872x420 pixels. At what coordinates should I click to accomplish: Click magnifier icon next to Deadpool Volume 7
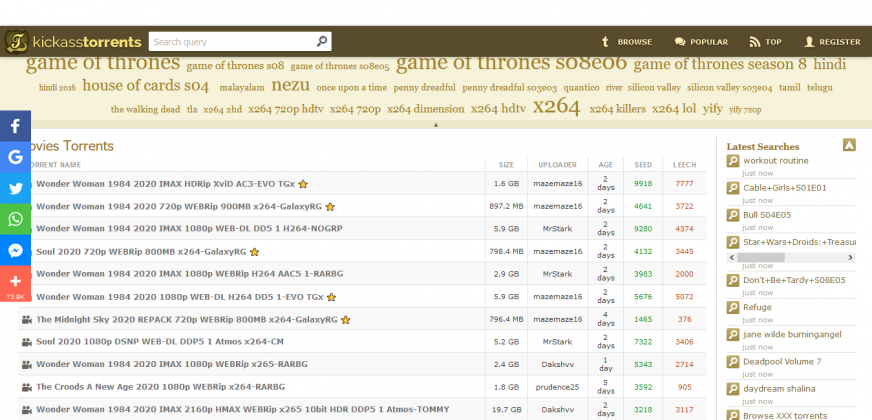pyautogui.click(x=733, y=362)
